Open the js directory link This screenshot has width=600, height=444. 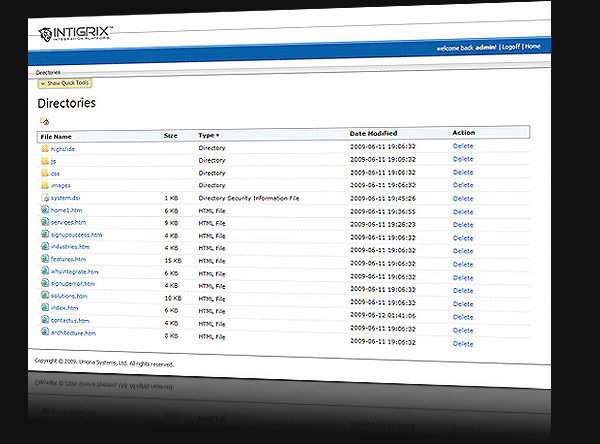tap(53, 161)
